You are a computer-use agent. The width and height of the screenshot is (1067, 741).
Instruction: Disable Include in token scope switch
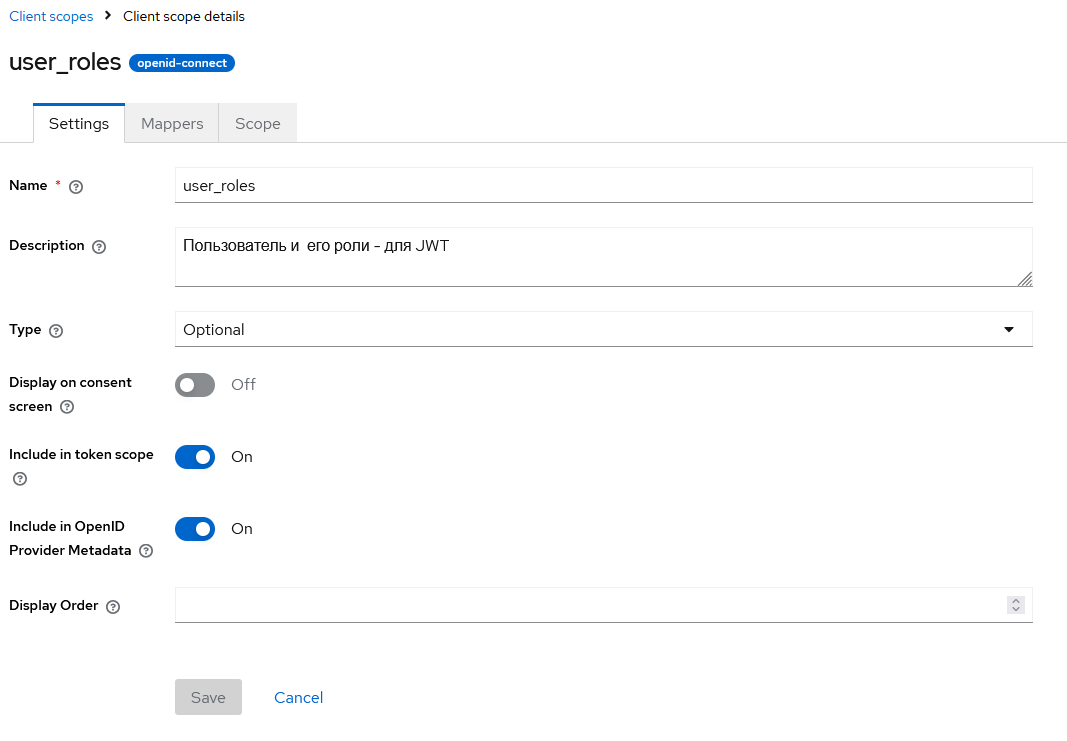(195, 457)
